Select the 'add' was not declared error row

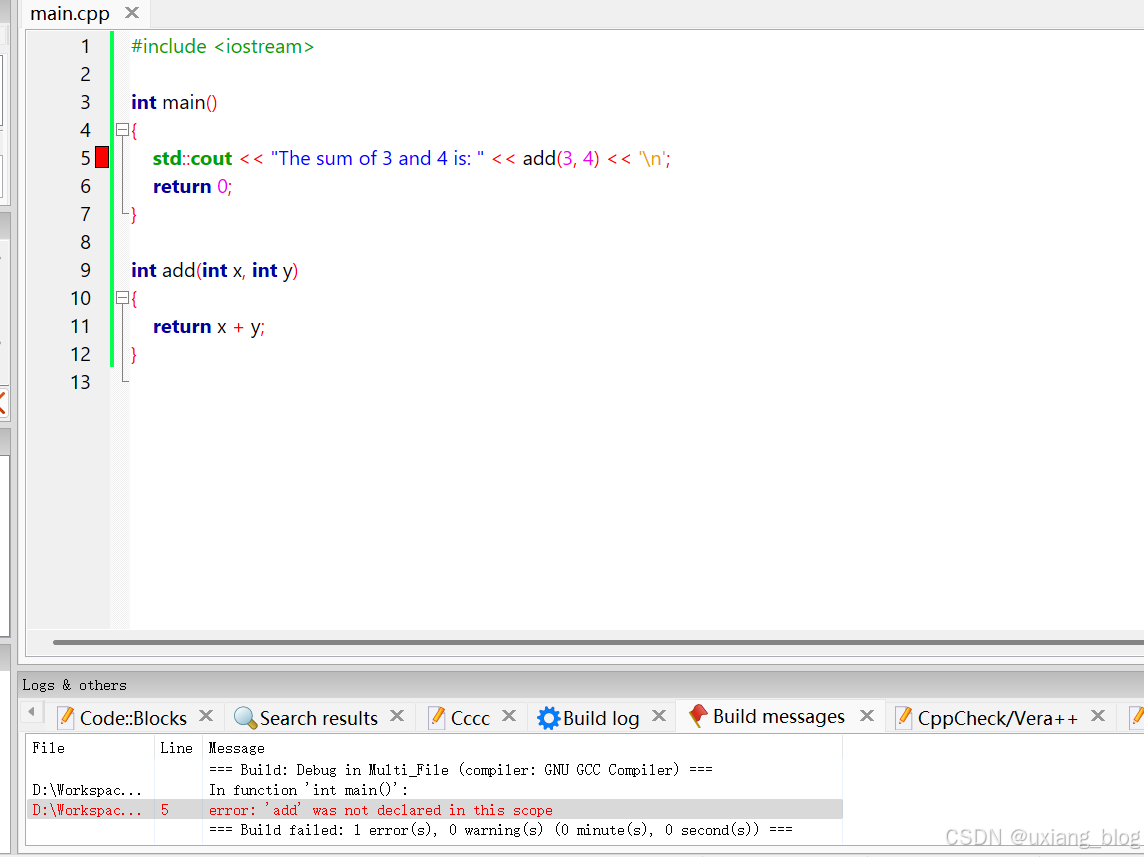coord(434,810)
